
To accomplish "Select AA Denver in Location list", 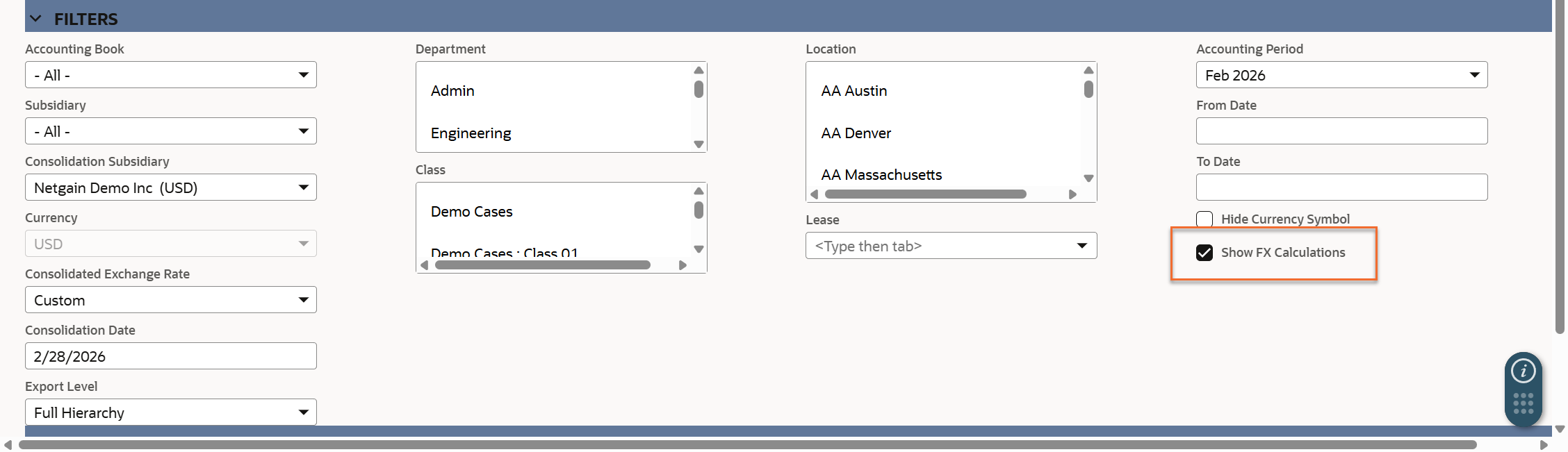I will pos(856,133).
